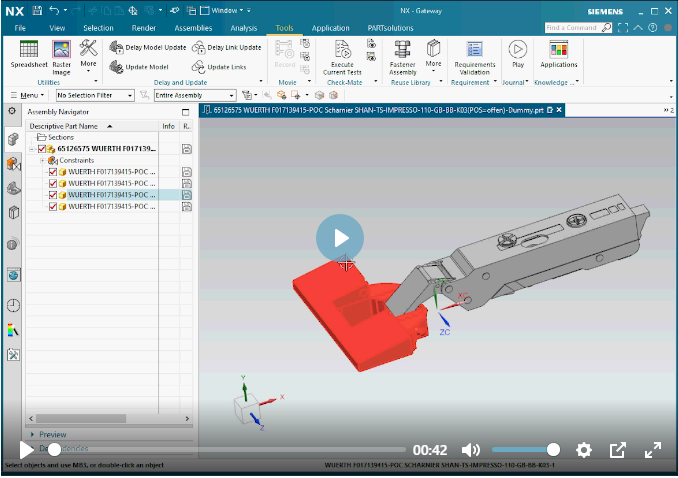Open the No Selection Filter dropdown
The height and width of the screenshot is (478, 678).
pyautogui.click(x=95, y=95)
